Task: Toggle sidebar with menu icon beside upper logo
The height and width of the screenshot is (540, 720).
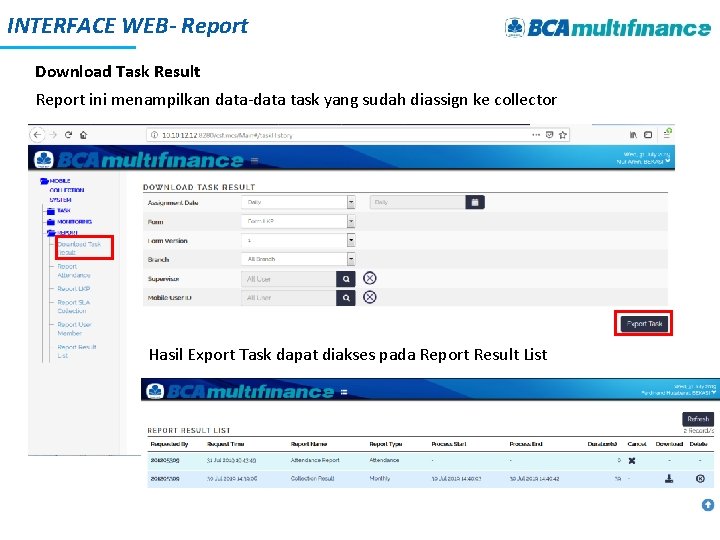Action: coord(254,160)
